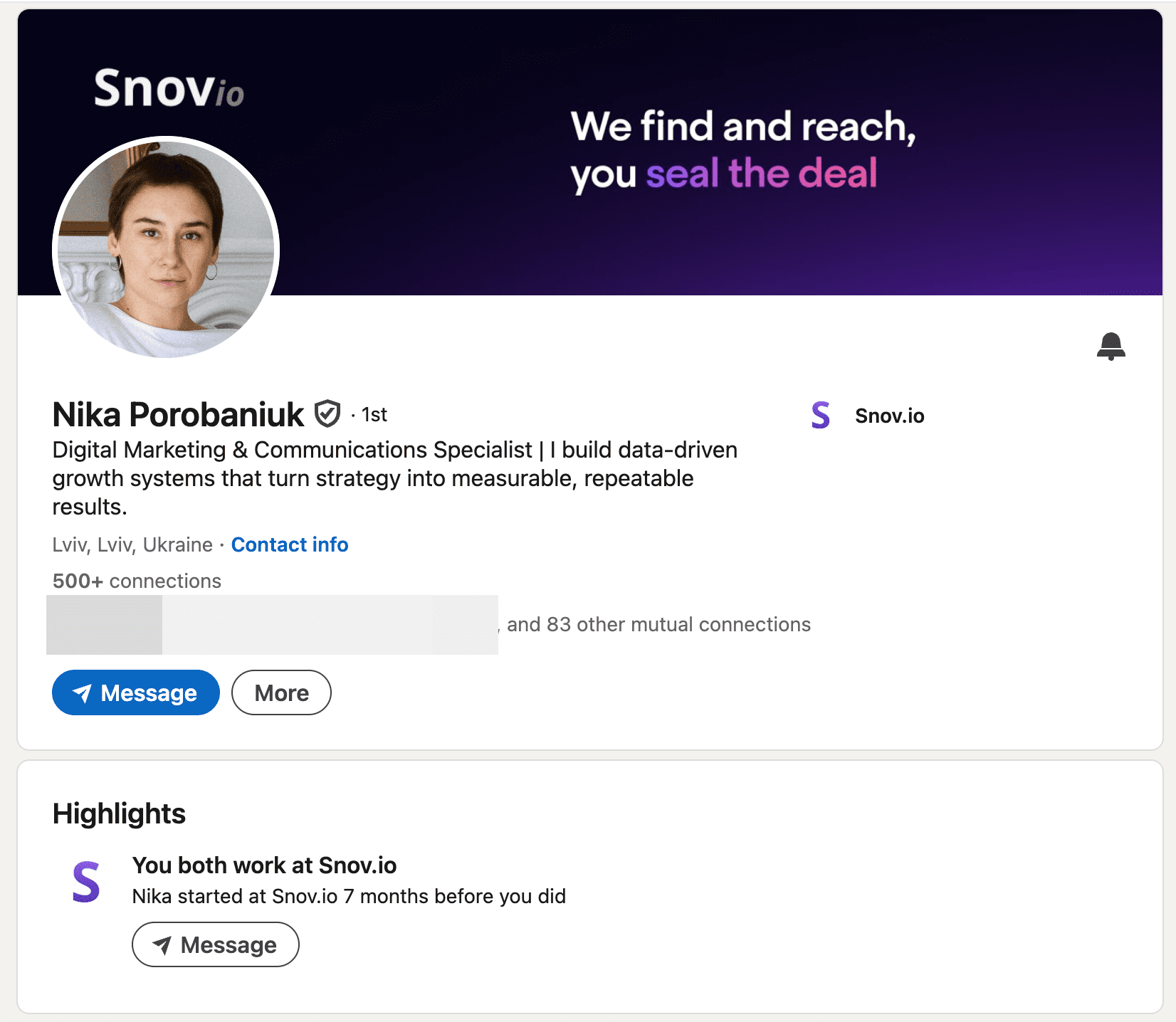Click the verification shield badge beside the name
1176x1022 pixels.
coord(327,413)
